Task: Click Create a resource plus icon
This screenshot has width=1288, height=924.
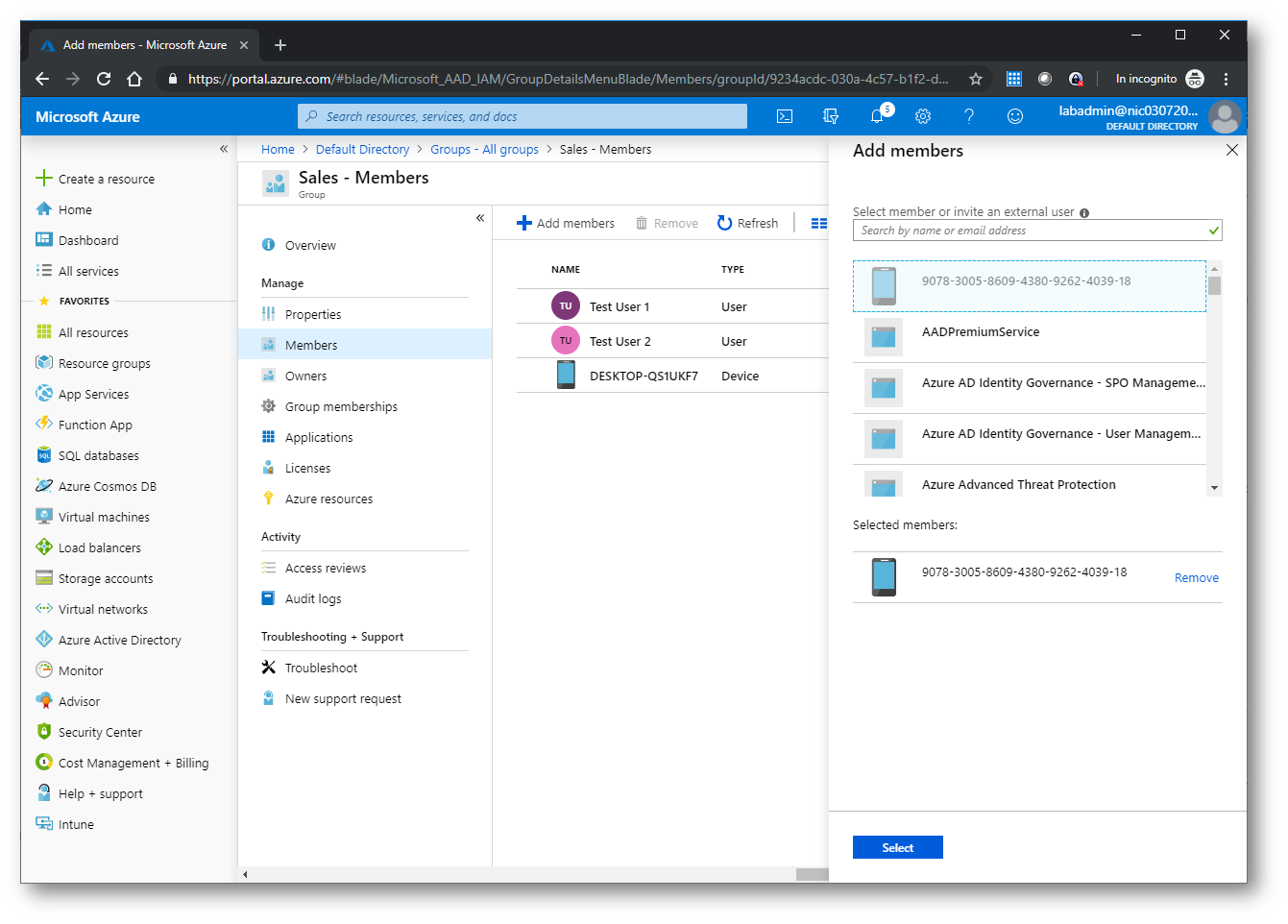Action: [44, 178]
